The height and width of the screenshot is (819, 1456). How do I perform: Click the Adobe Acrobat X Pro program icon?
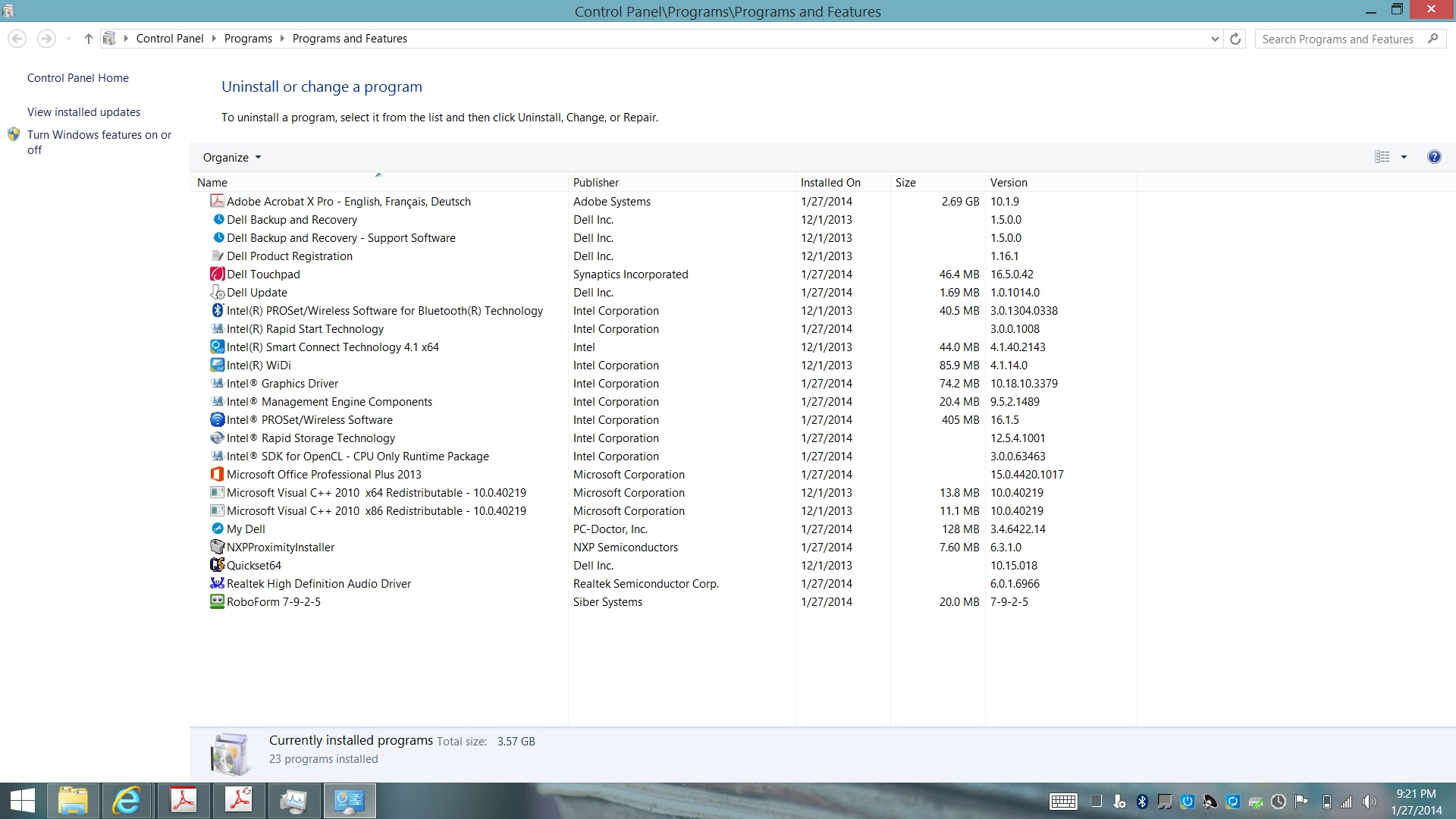pos(217,201)
